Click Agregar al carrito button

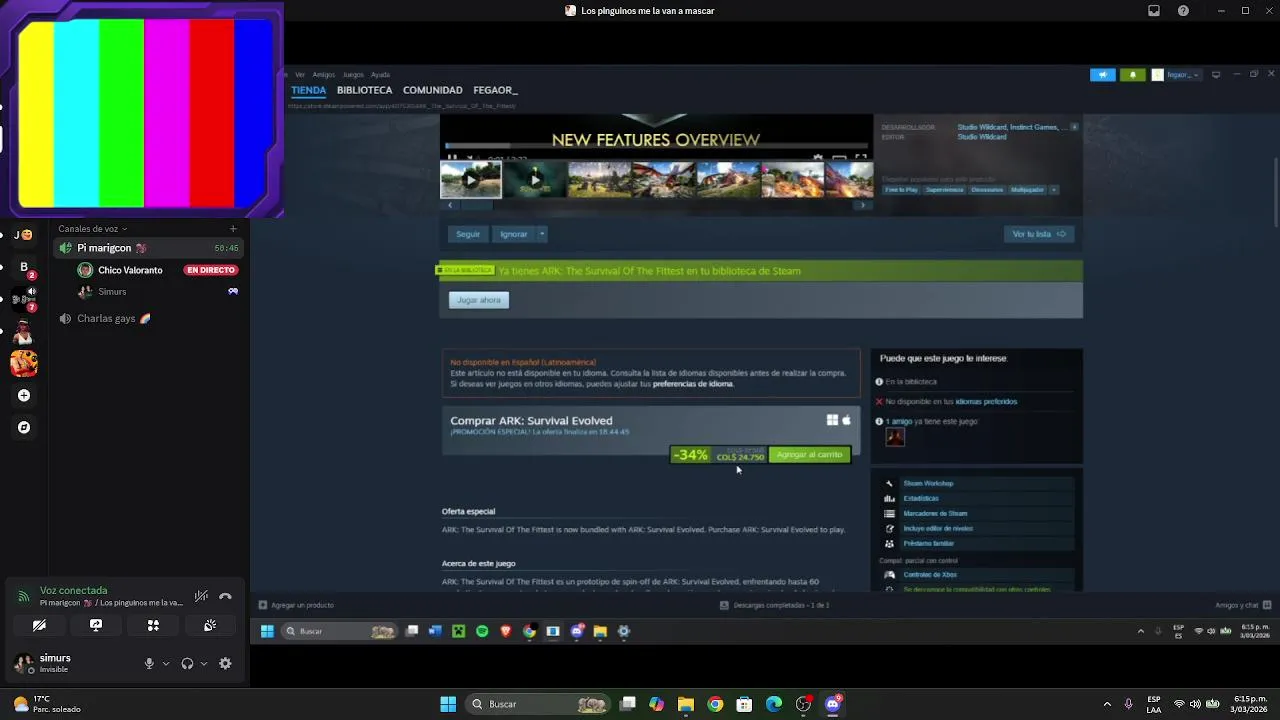click(x=809, y=455)
